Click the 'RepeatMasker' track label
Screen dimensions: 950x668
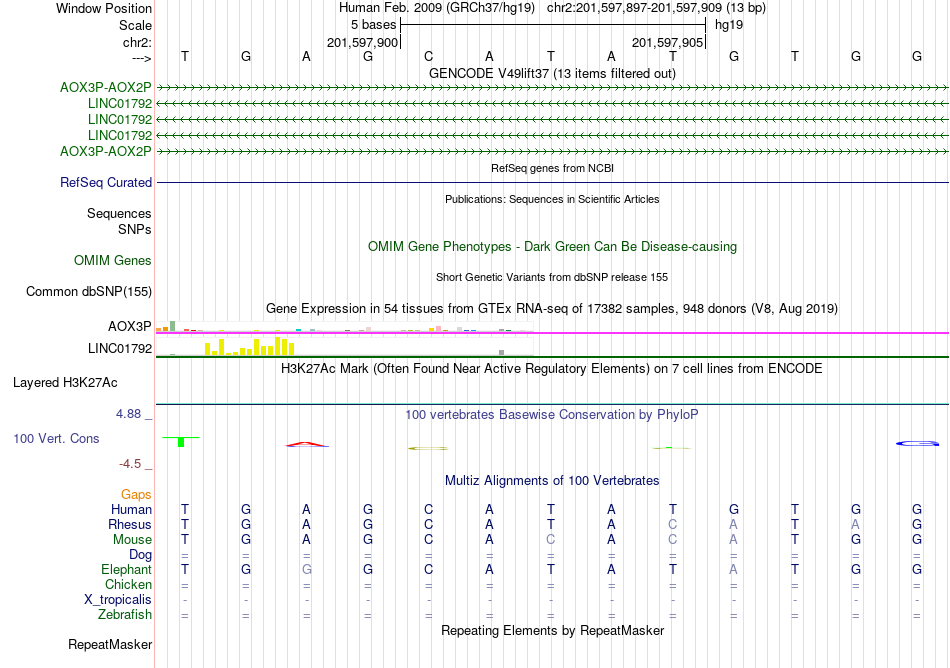110,644
